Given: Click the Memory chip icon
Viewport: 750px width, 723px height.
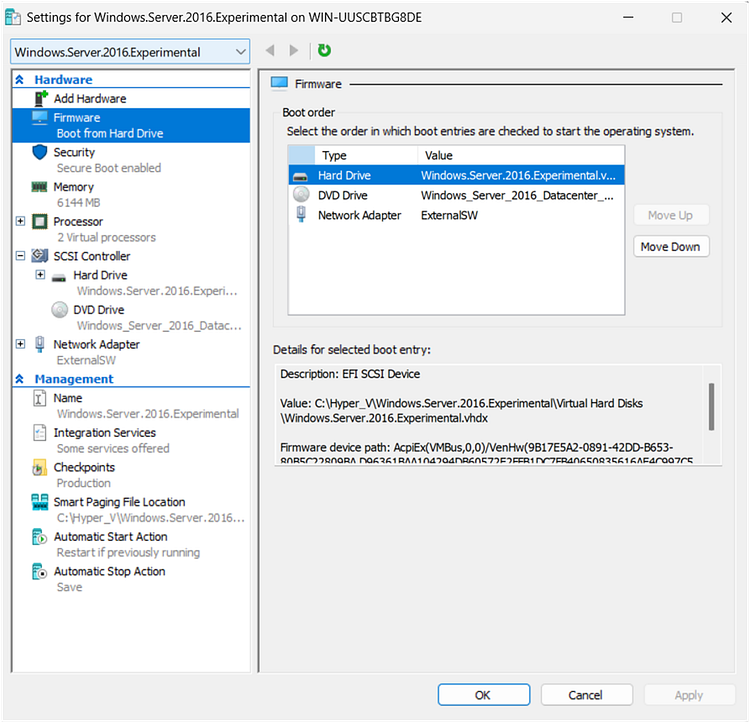Looking at the screenshot, I should 40,187.
